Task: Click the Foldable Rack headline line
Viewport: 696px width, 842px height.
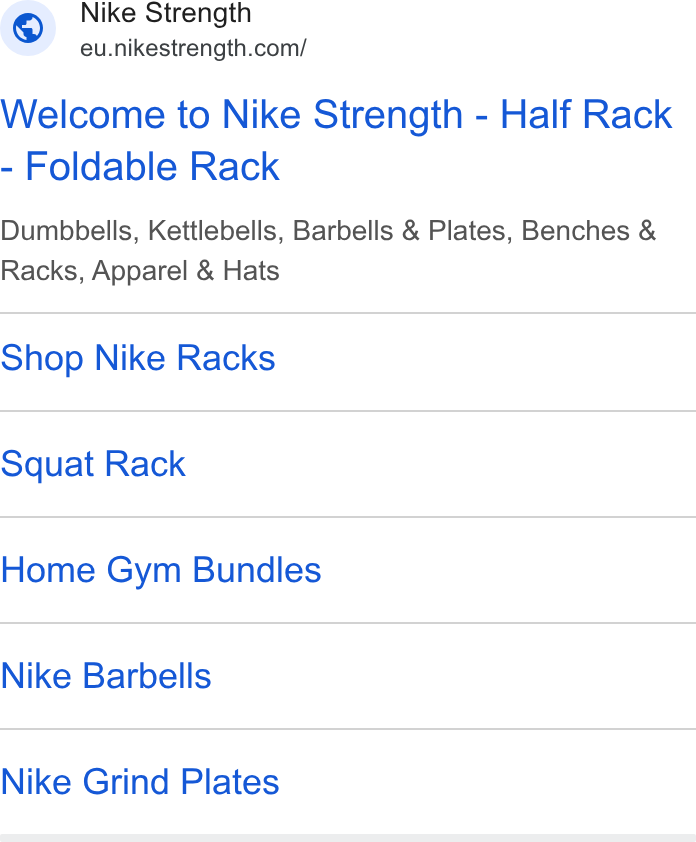Action: (140, 166)
